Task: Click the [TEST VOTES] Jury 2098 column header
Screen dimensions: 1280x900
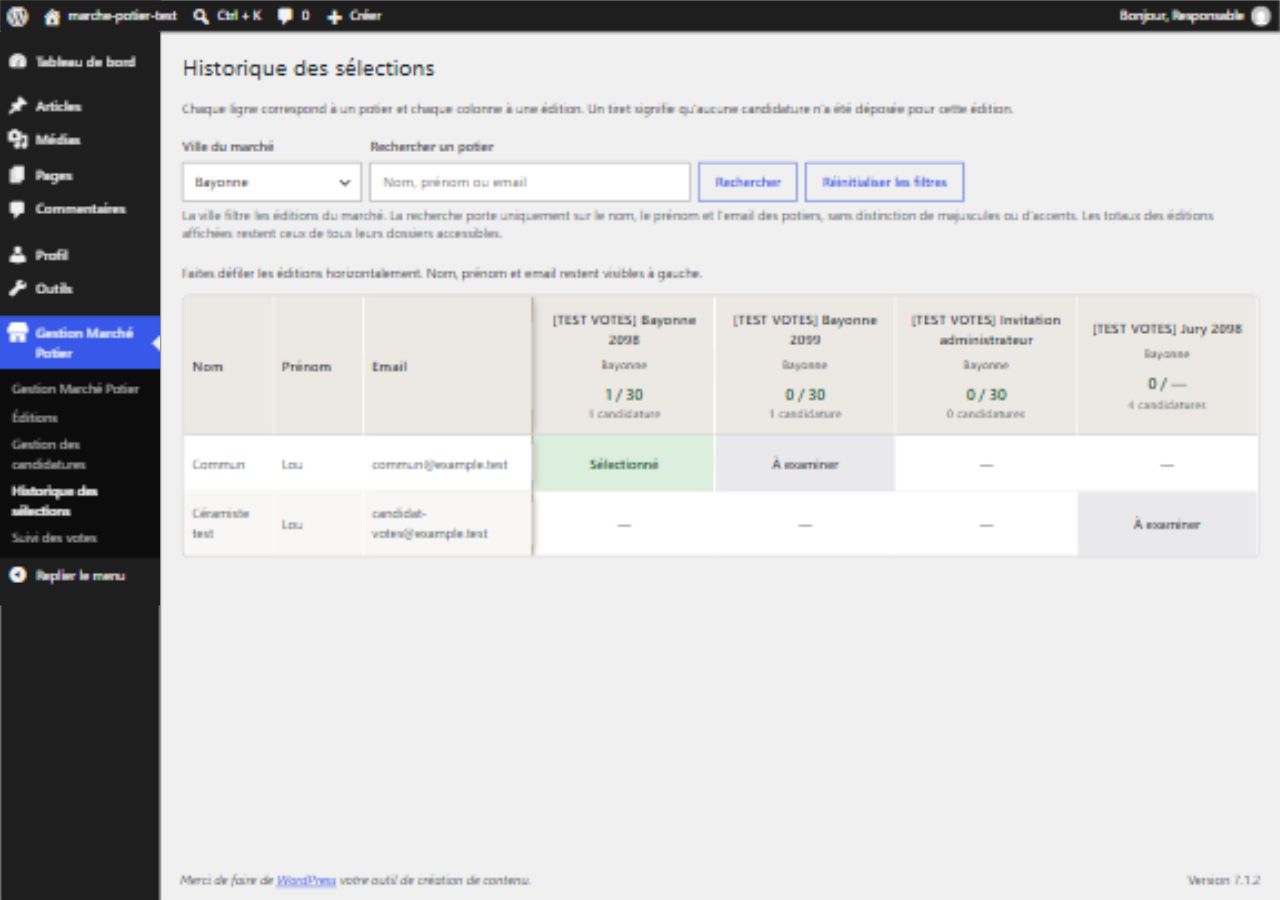Action: [1167, 366]
